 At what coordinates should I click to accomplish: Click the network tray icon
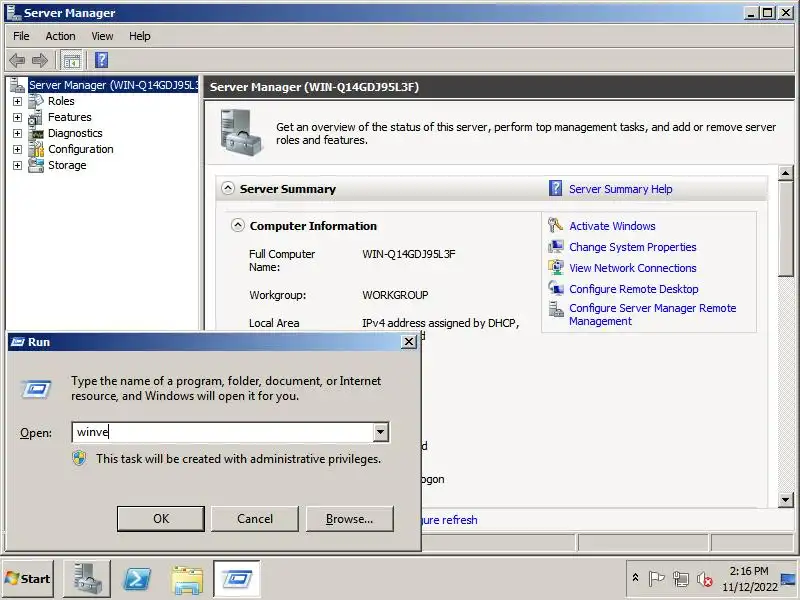[x=681, y=579]
